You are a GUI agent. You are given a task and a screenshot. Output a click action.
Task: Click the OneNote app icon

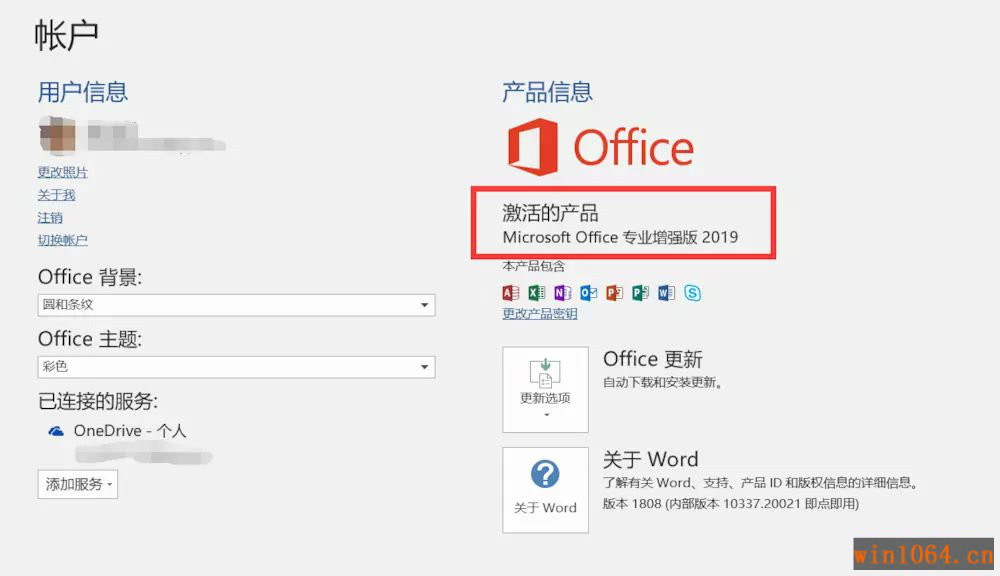click(x=562, y=293)
